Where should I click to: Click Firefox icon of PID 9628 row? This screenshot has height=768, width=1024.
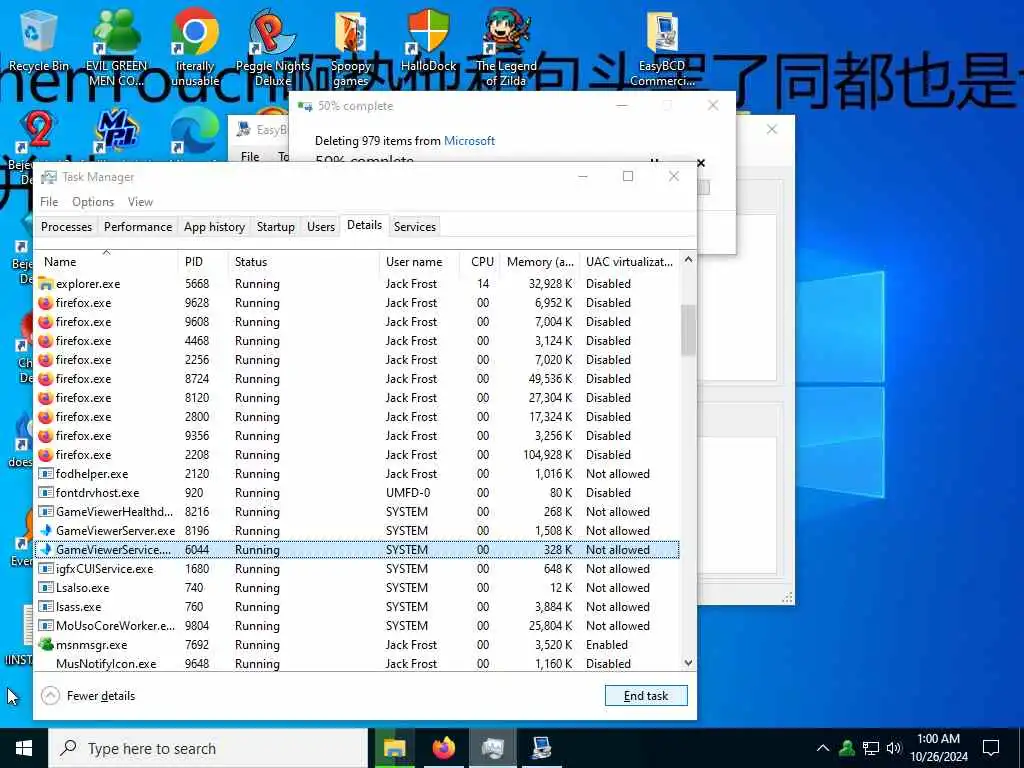pos(46,302)
